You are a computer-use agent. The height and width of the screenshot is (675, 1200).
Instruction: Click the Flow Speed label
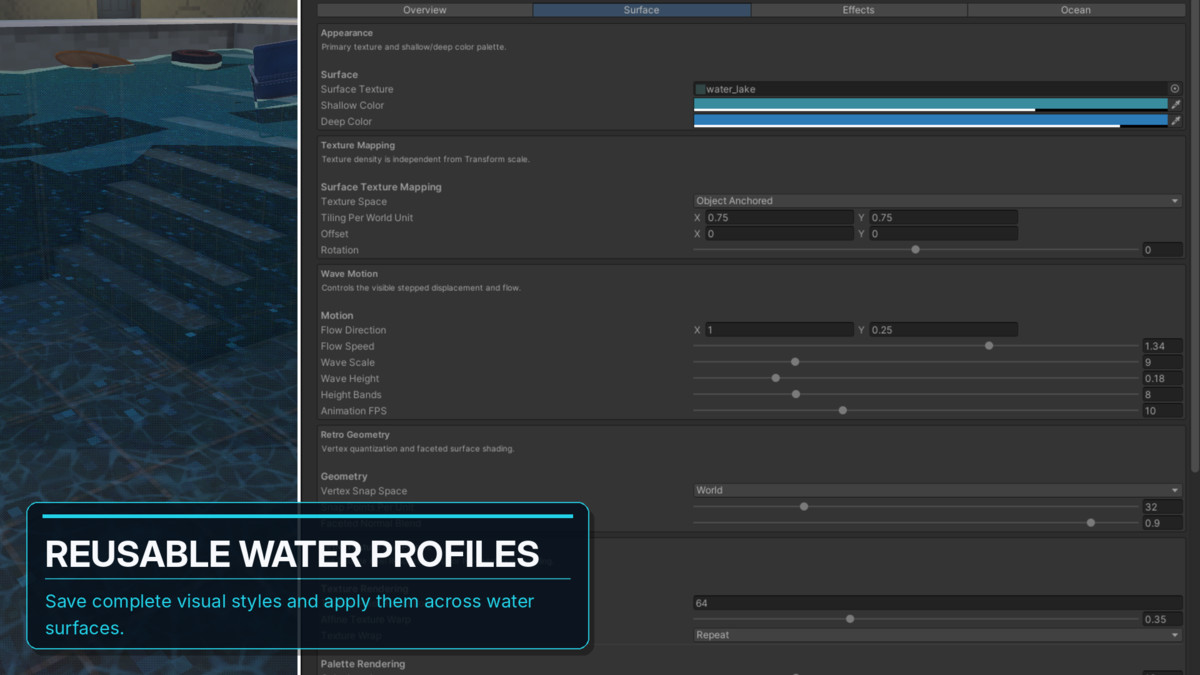(347, 346)
